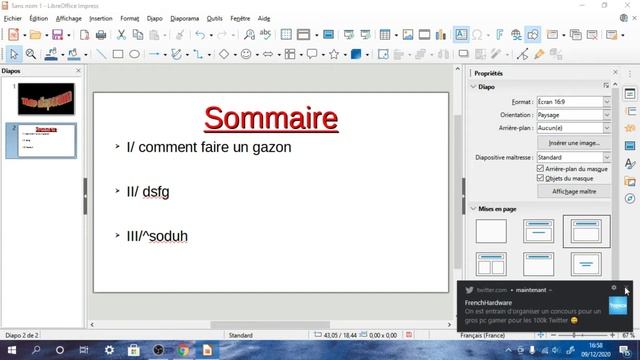Insert image from toolbar icon
This screenshot has height=360, width=640.
point(408,35)
